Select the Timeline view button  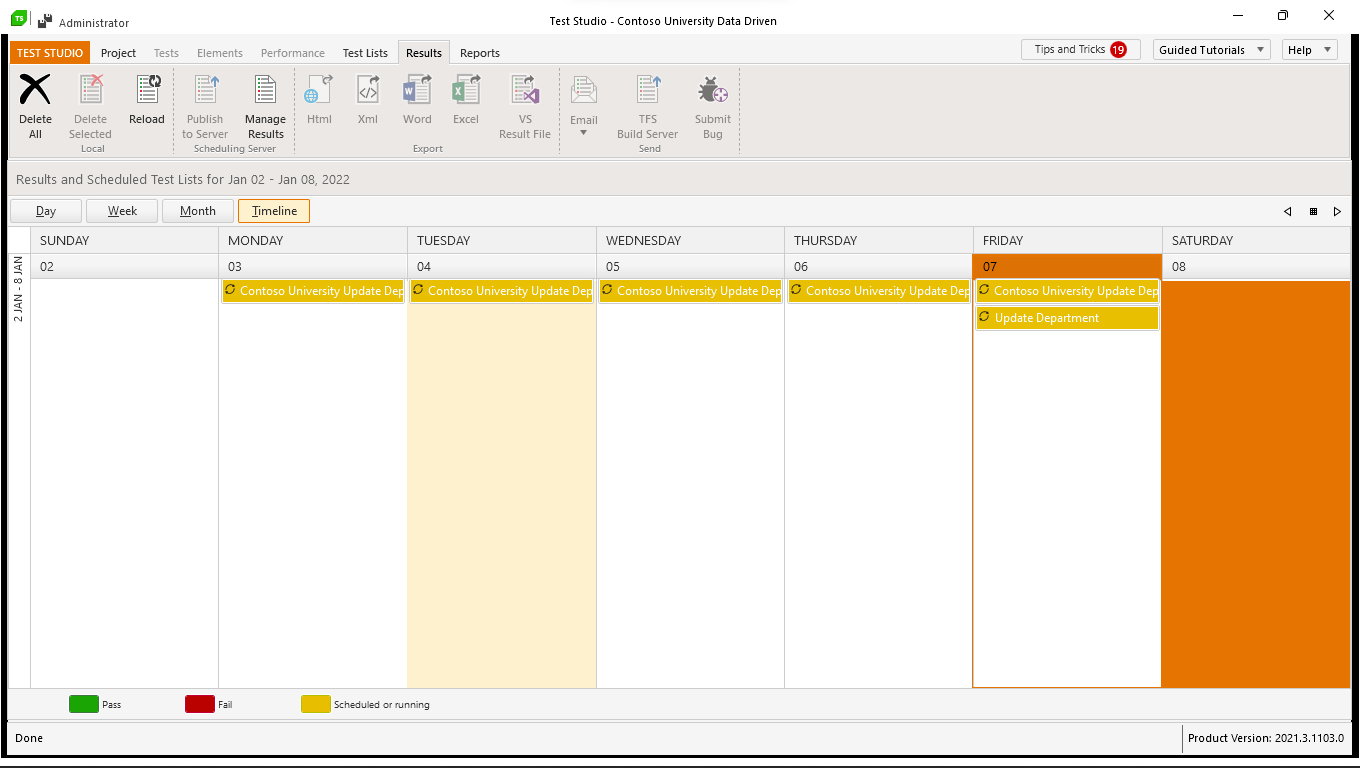coord(274,211)
